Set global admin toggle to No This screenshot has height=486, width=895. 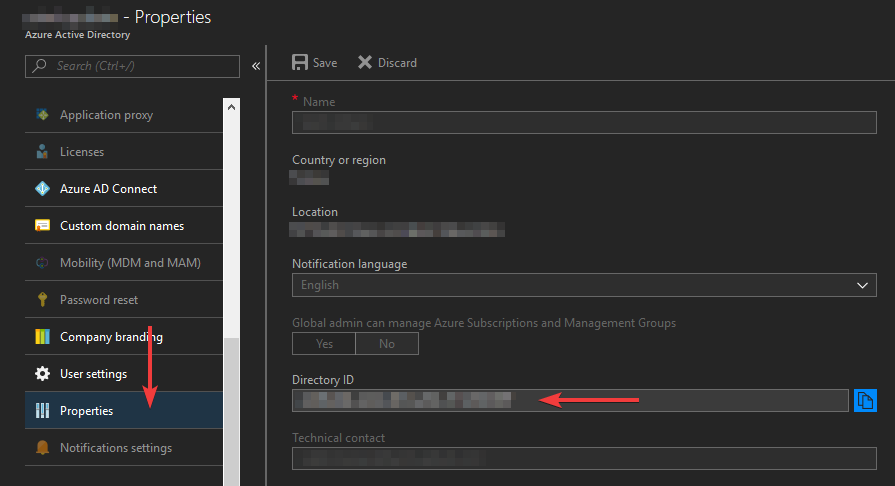pos(387,344)
